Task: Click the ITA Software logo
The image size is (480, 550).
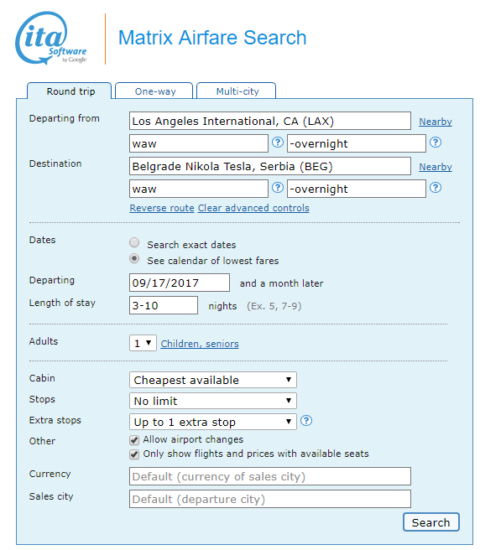Action: 51,38
